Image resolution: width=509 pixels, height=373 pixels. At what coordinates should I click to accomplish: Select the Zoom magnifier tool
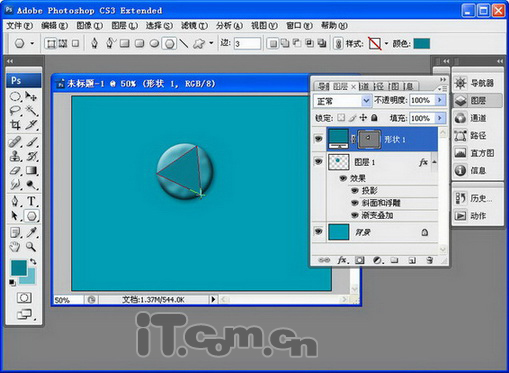[x=31, y=247]
